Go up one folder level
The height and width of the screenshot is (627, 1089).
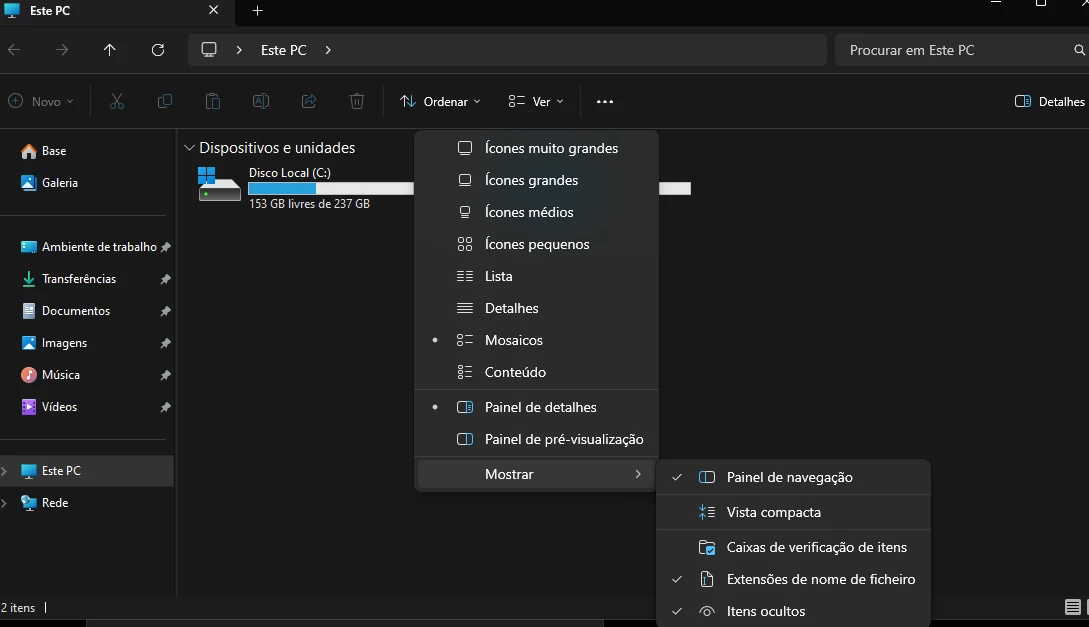point(110,50)
